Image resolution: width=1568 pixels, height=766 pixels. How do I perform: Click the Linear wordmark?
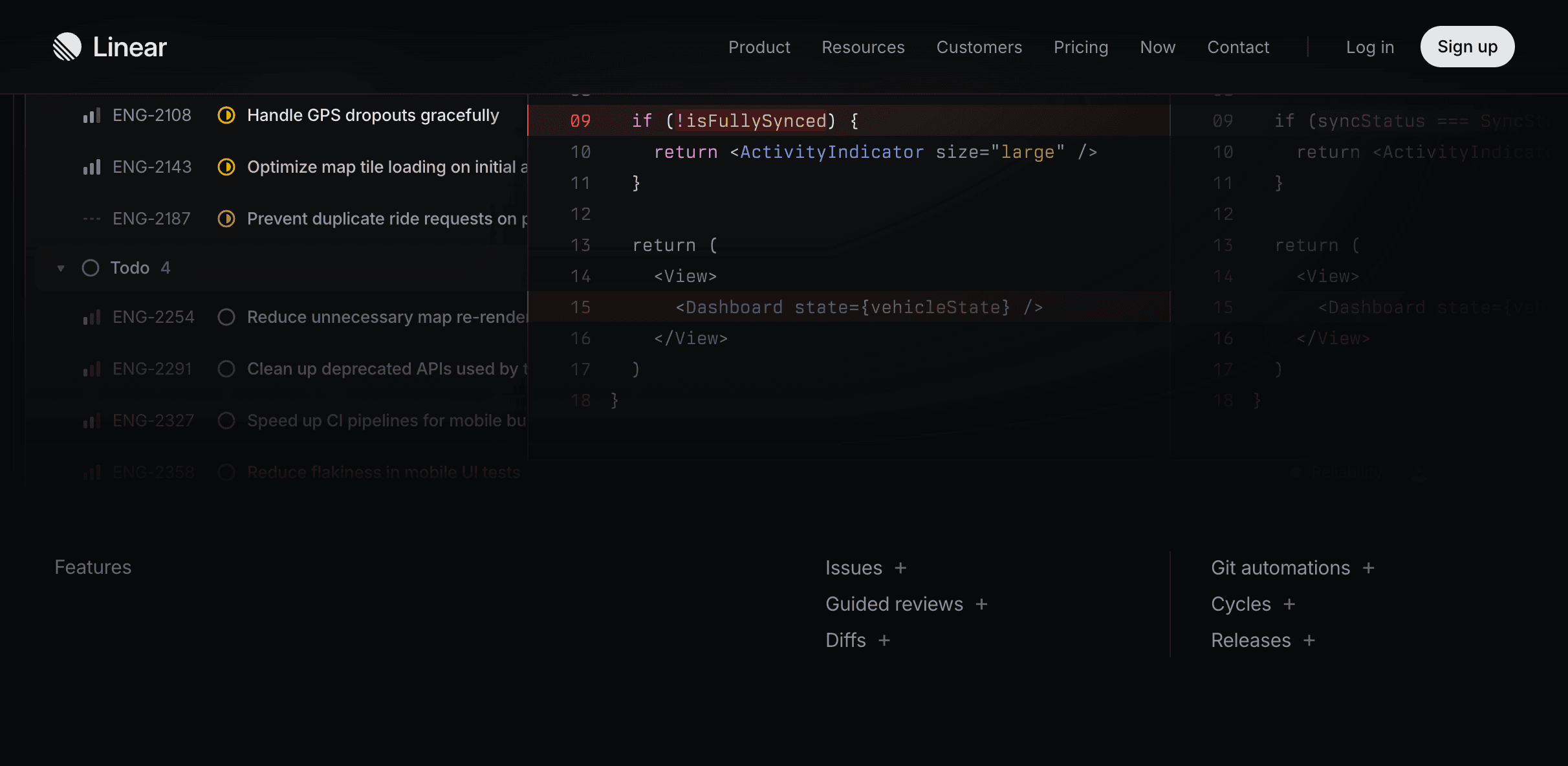pos(130,47)
